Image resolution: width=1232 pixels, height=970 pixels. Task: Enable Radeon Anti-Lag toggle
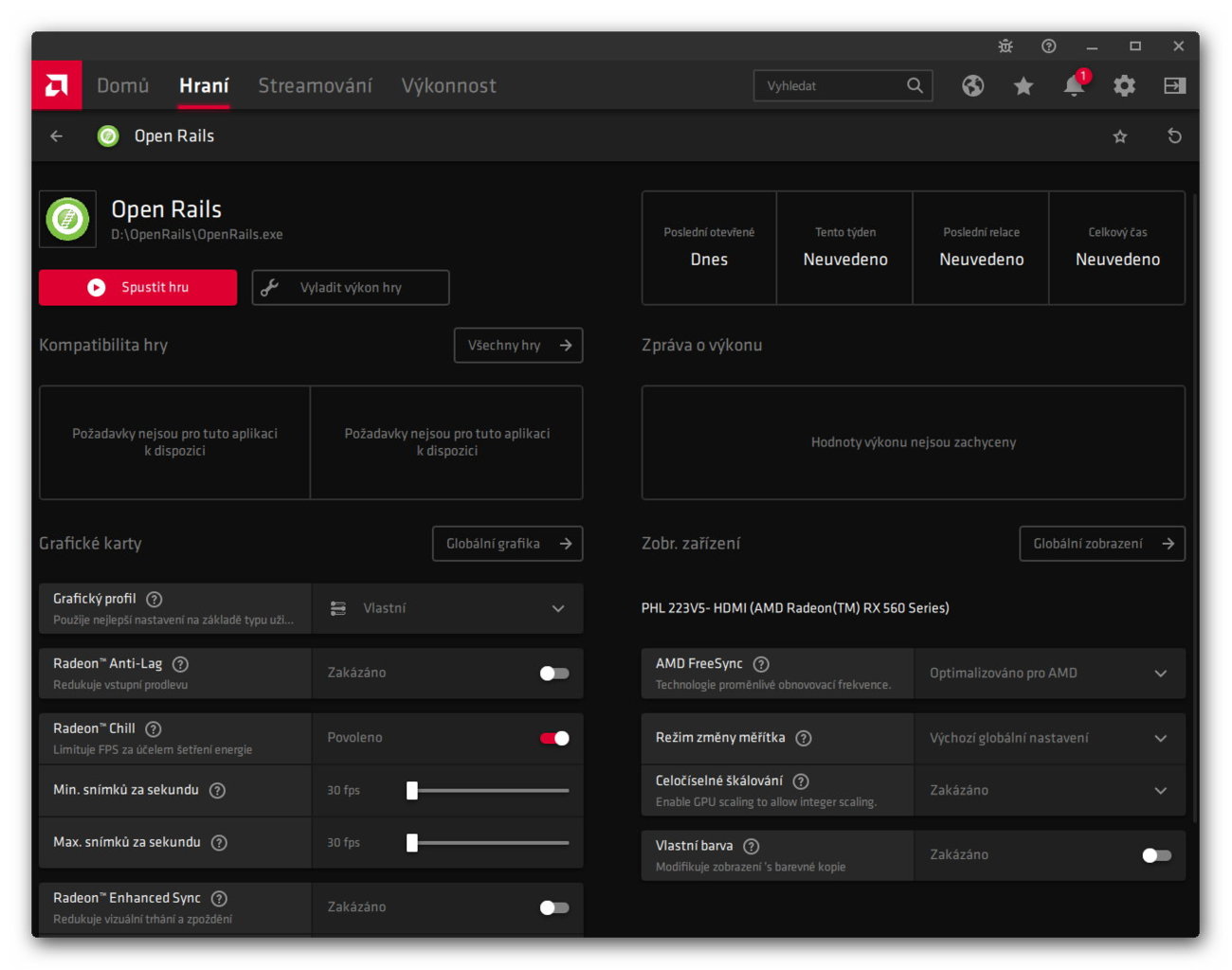click(554, 674)
